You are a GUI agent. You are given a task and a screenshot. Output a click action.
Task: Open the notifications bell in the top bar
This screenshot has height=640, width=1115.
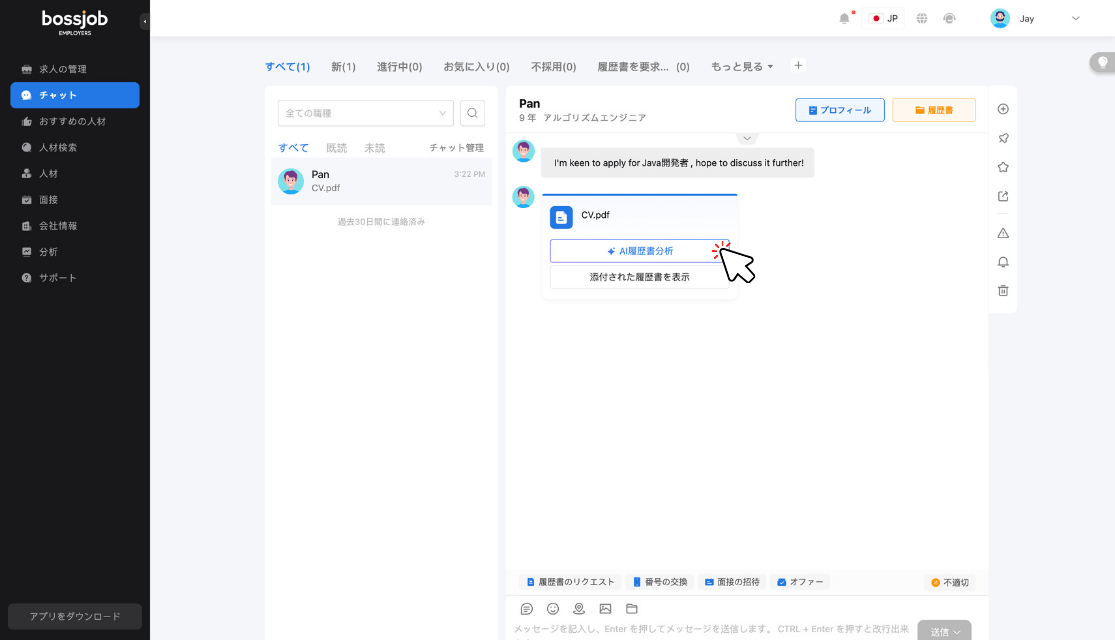pos(843,17)
